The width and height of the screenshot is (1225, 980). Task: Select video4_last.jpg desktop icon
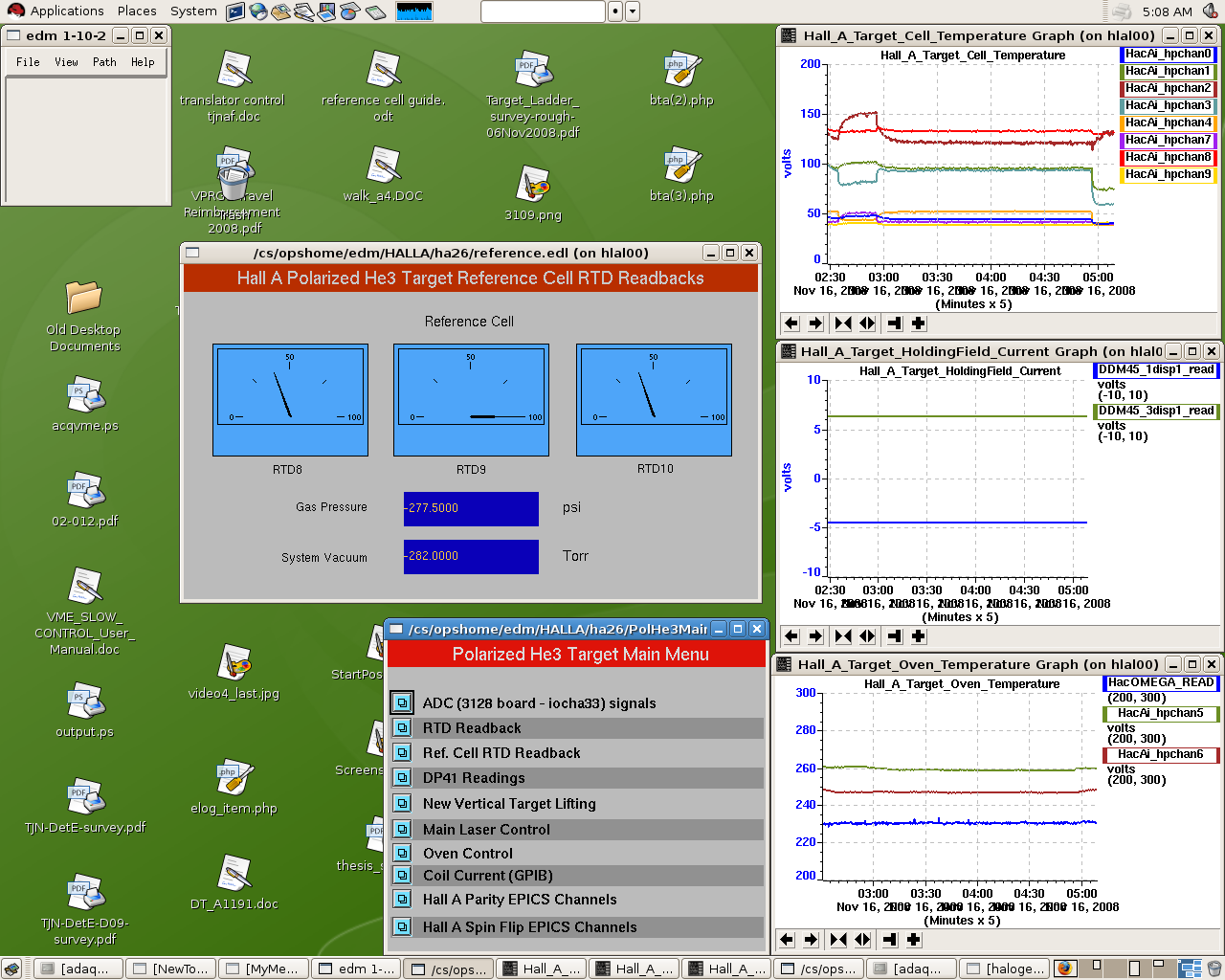click(234, 673)
